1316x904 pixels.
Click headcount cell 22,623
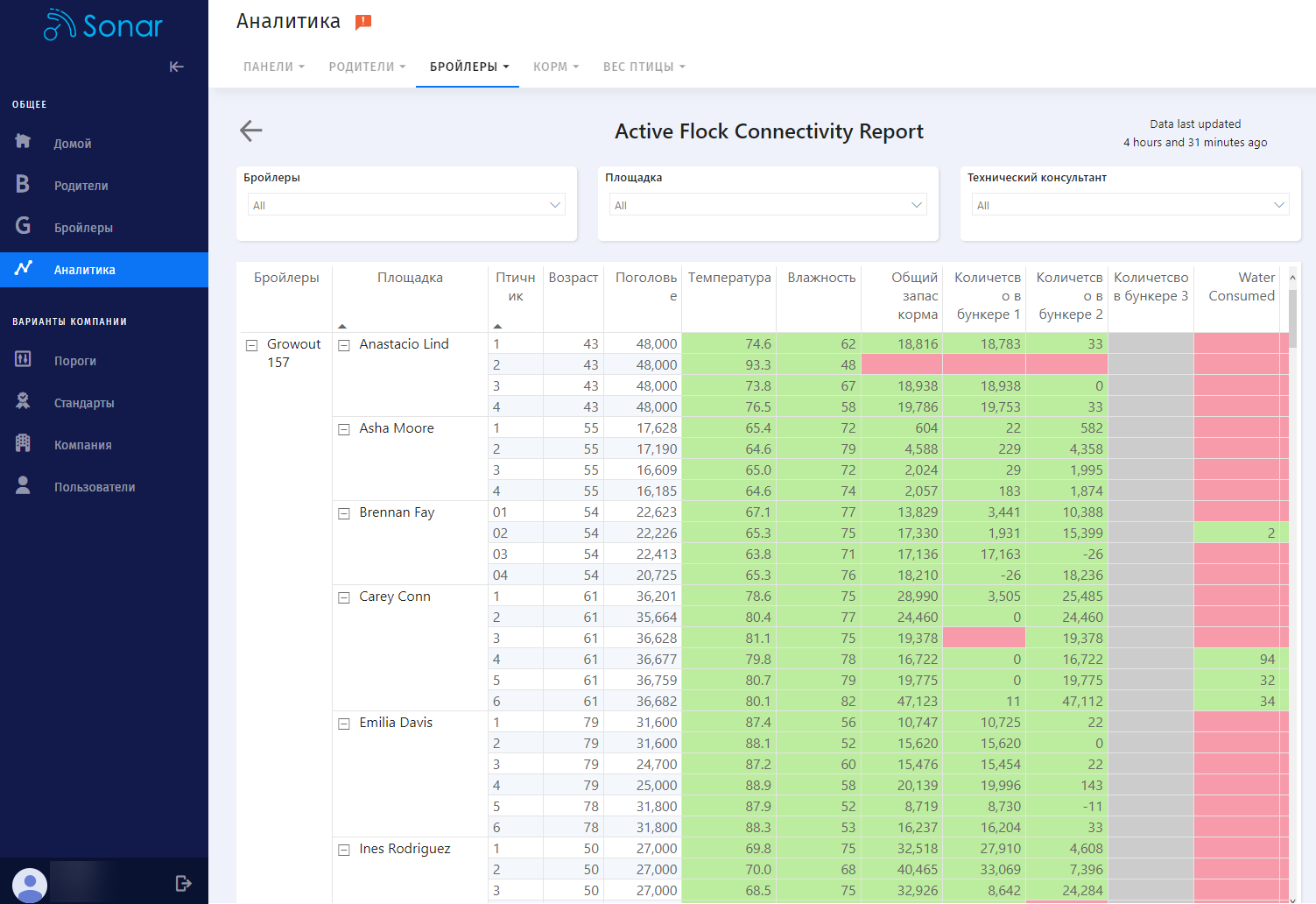pos(643,512)
